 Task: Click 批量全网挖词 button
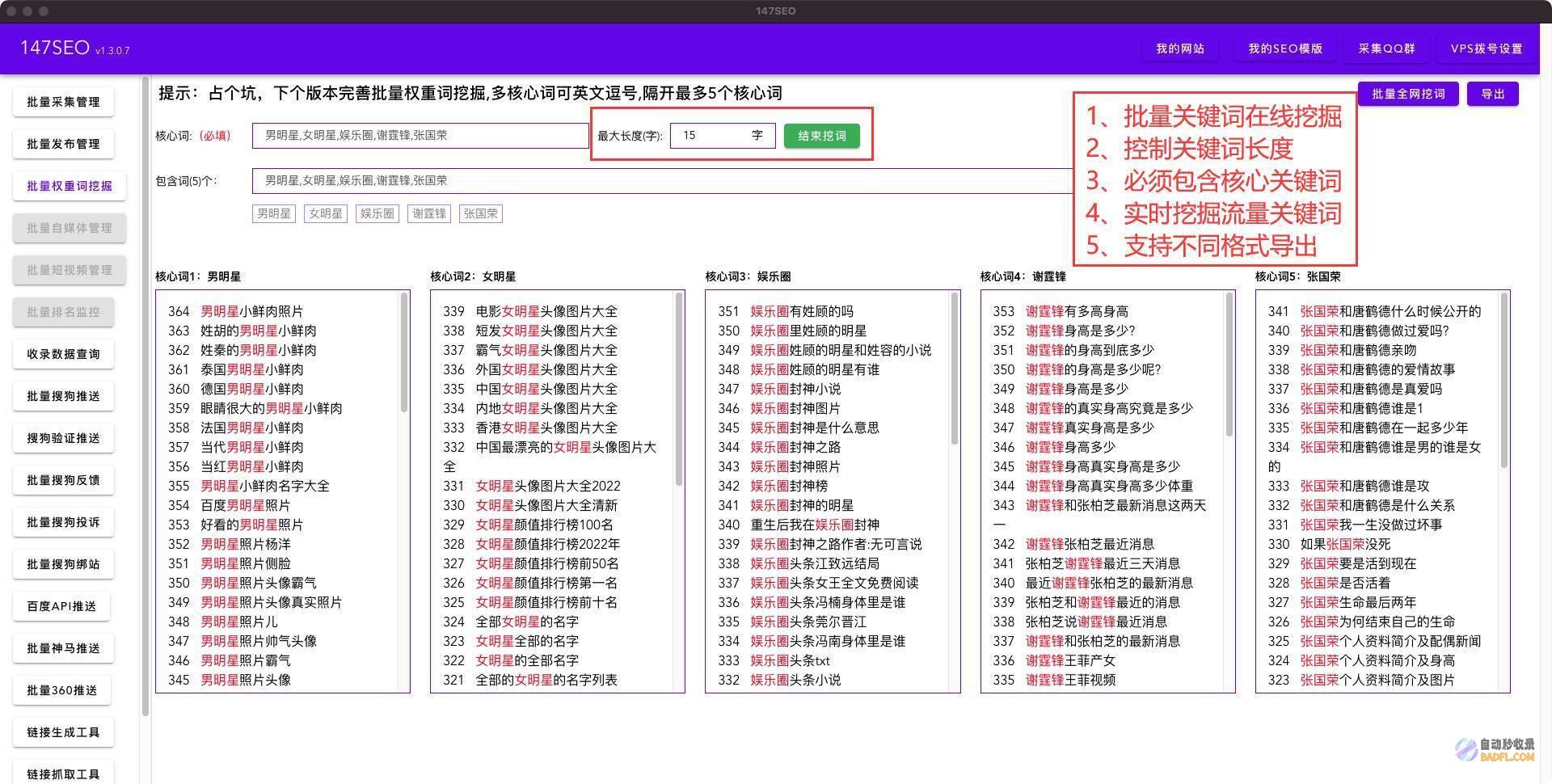click(1408, 94)
